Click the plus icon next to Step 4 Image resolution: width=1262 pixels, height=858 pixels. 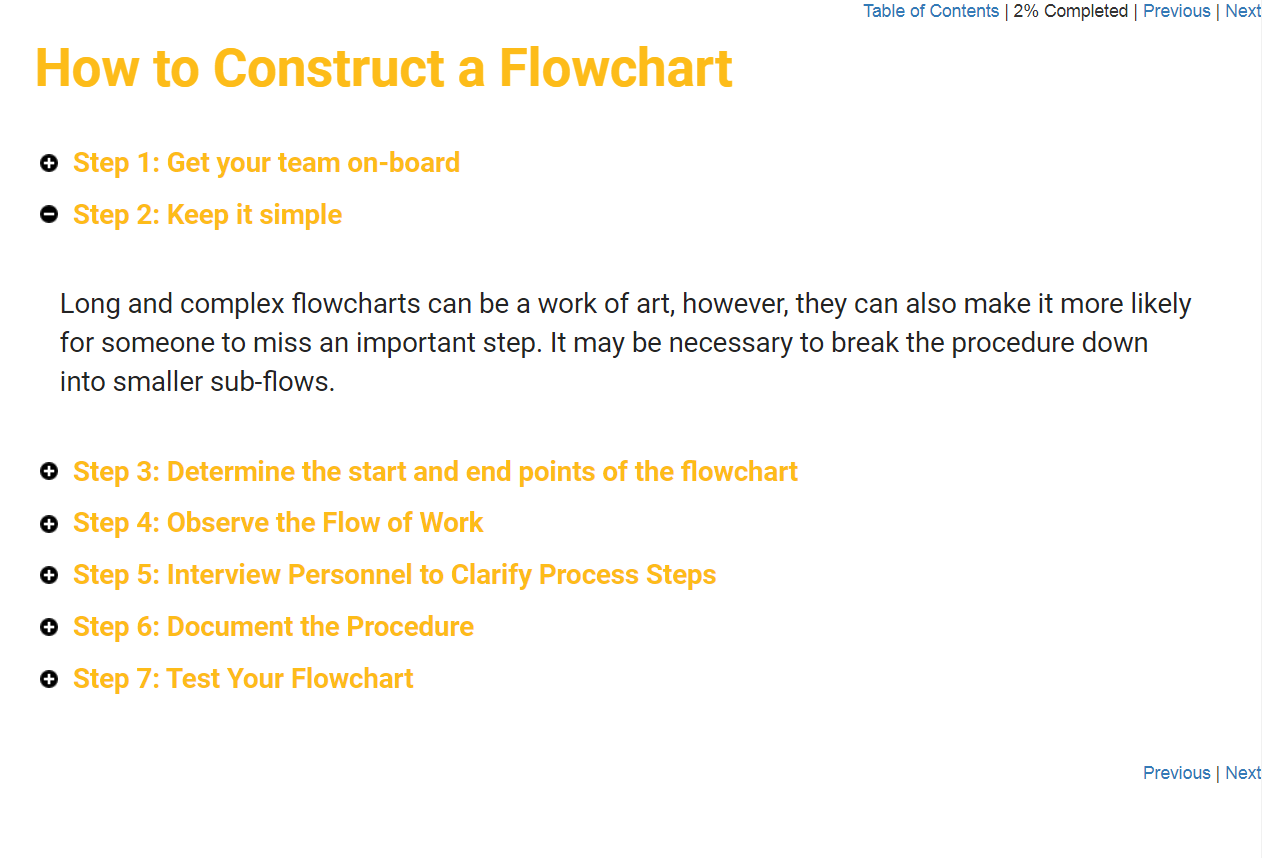[49, 524]
